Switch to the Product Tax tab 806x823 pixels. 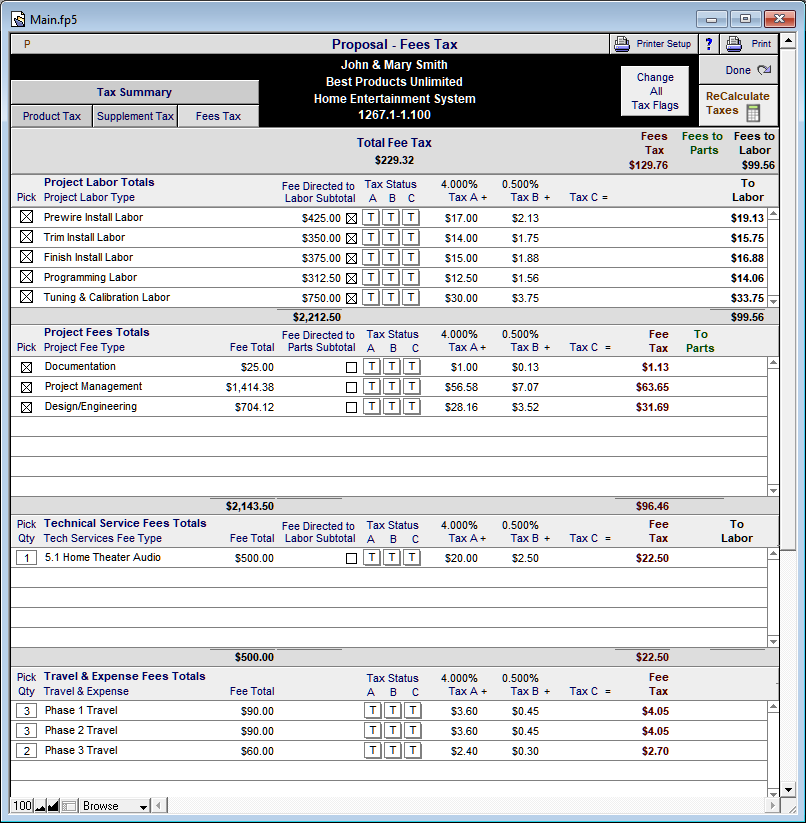[x=51, y=116]
